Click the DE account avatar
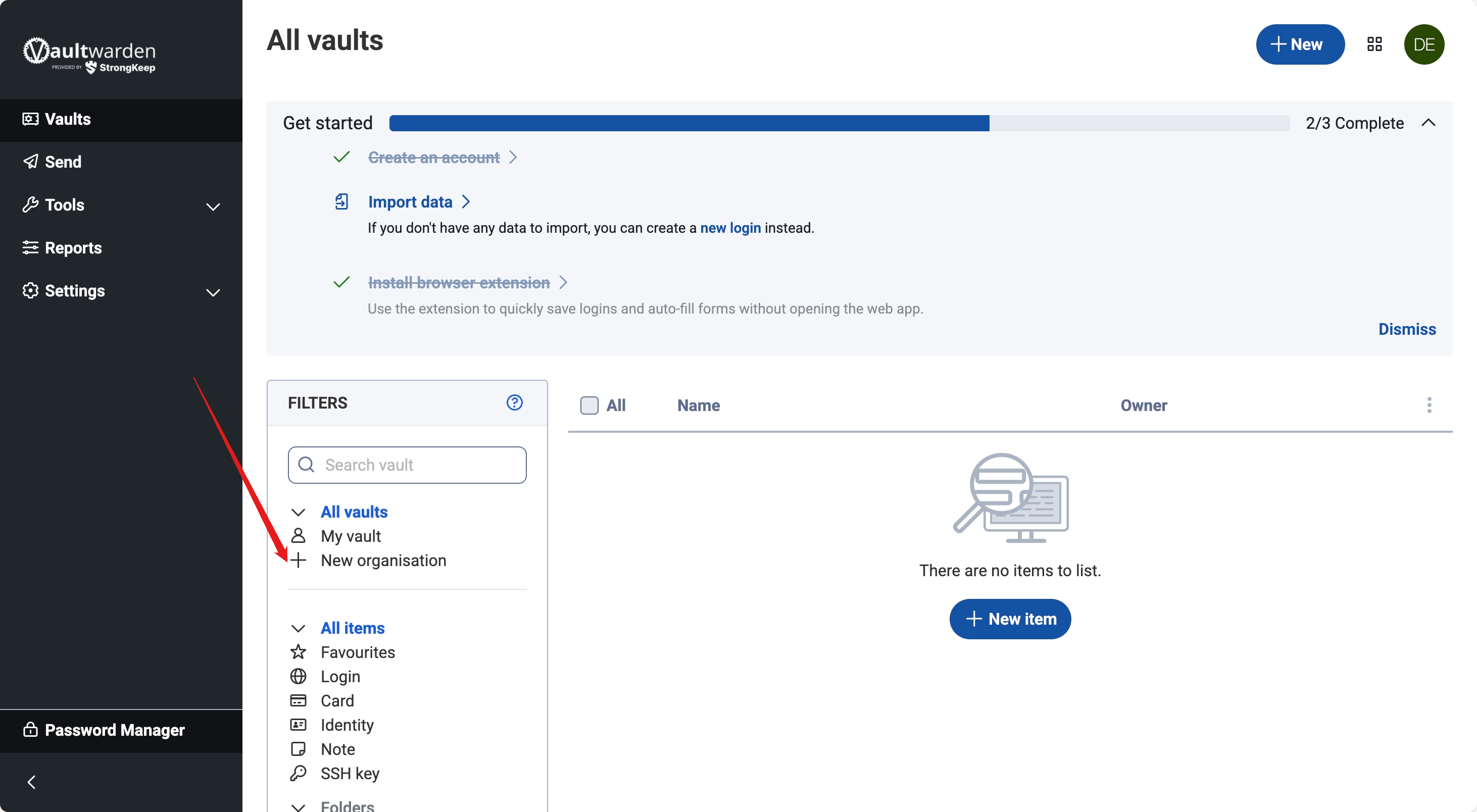The height and width of the screenshot is (812, 1477). tap(1423, 44)
